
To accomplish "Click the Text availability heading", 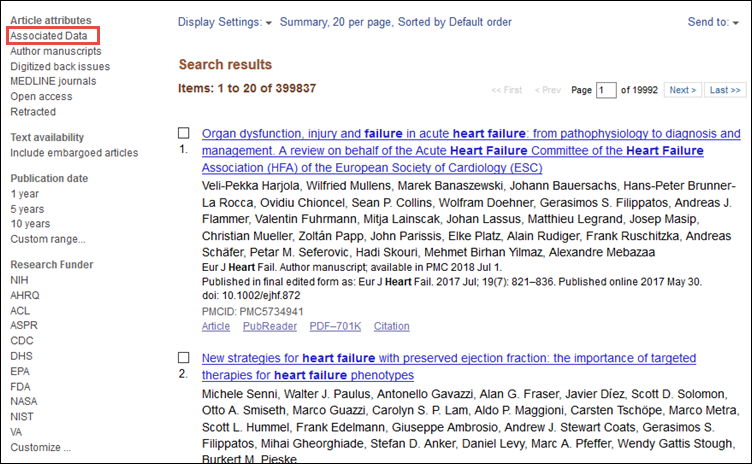I will pyautogui.click(x=47, y=137).
